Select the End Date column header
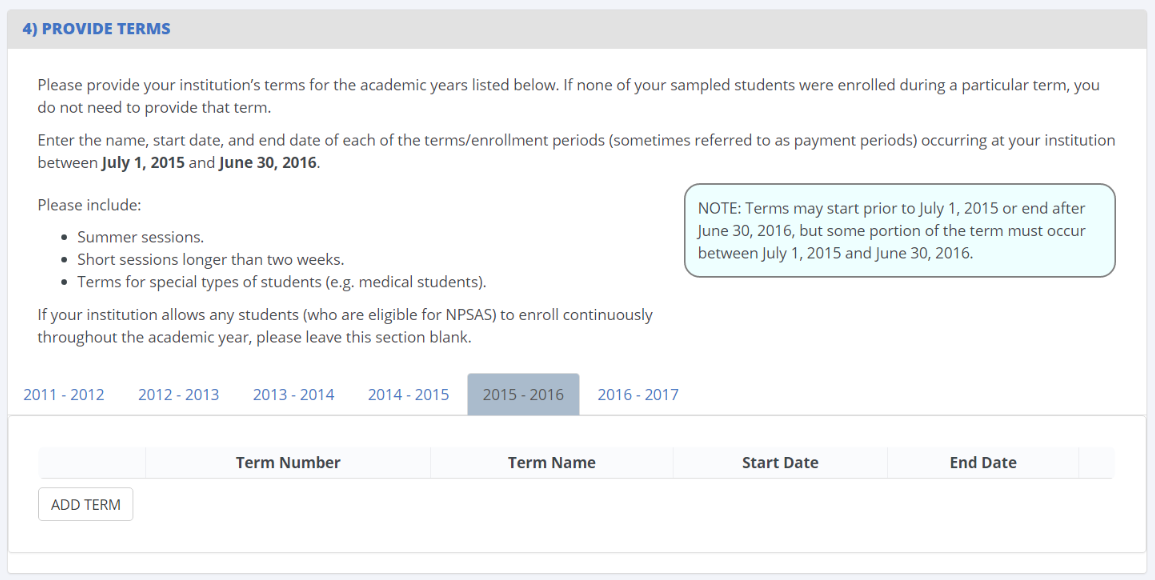This screenshot has height=580, width=1155. [x=983, y=463]
